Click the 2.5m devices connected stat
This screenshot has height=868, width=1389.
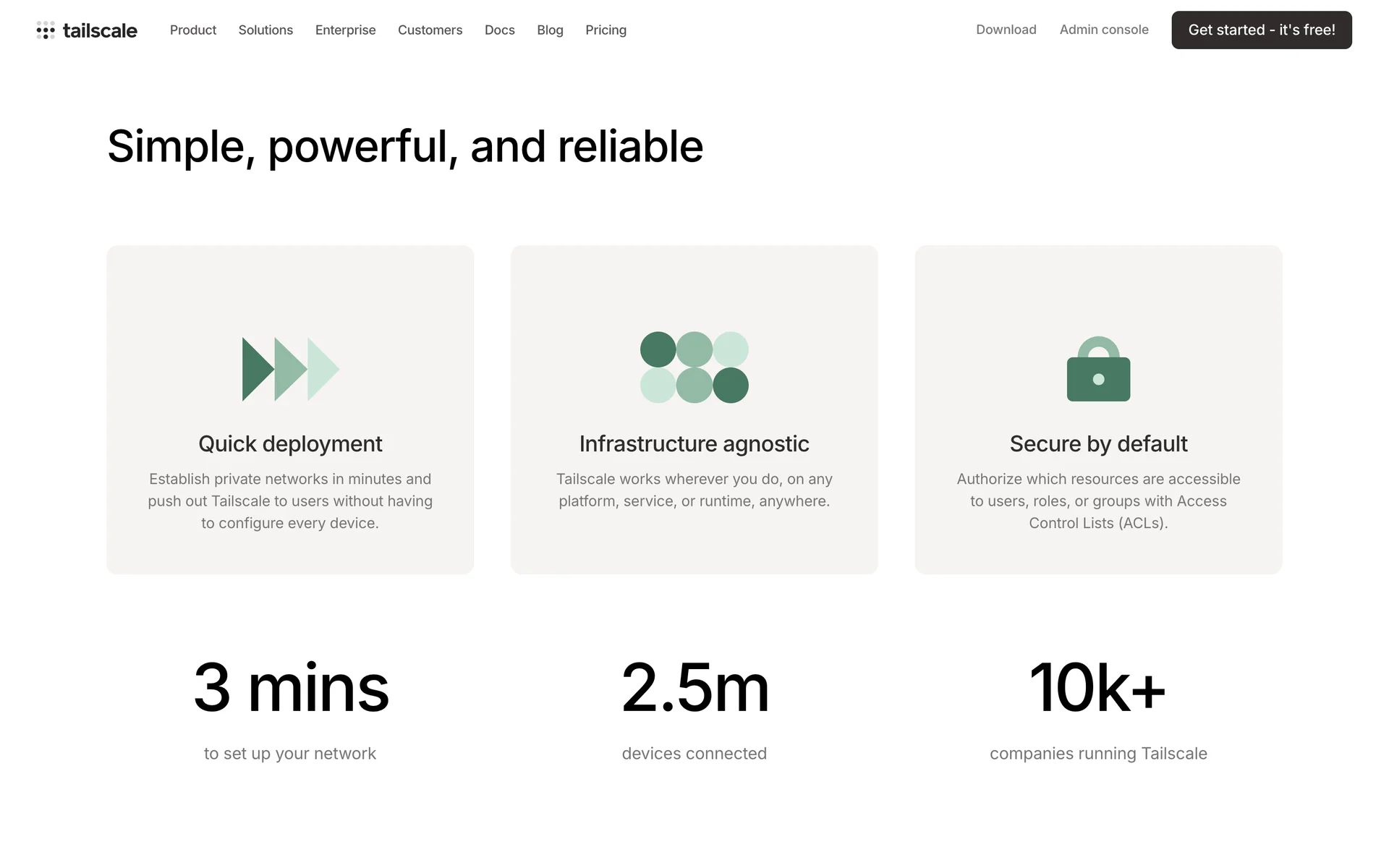[694, 689]
